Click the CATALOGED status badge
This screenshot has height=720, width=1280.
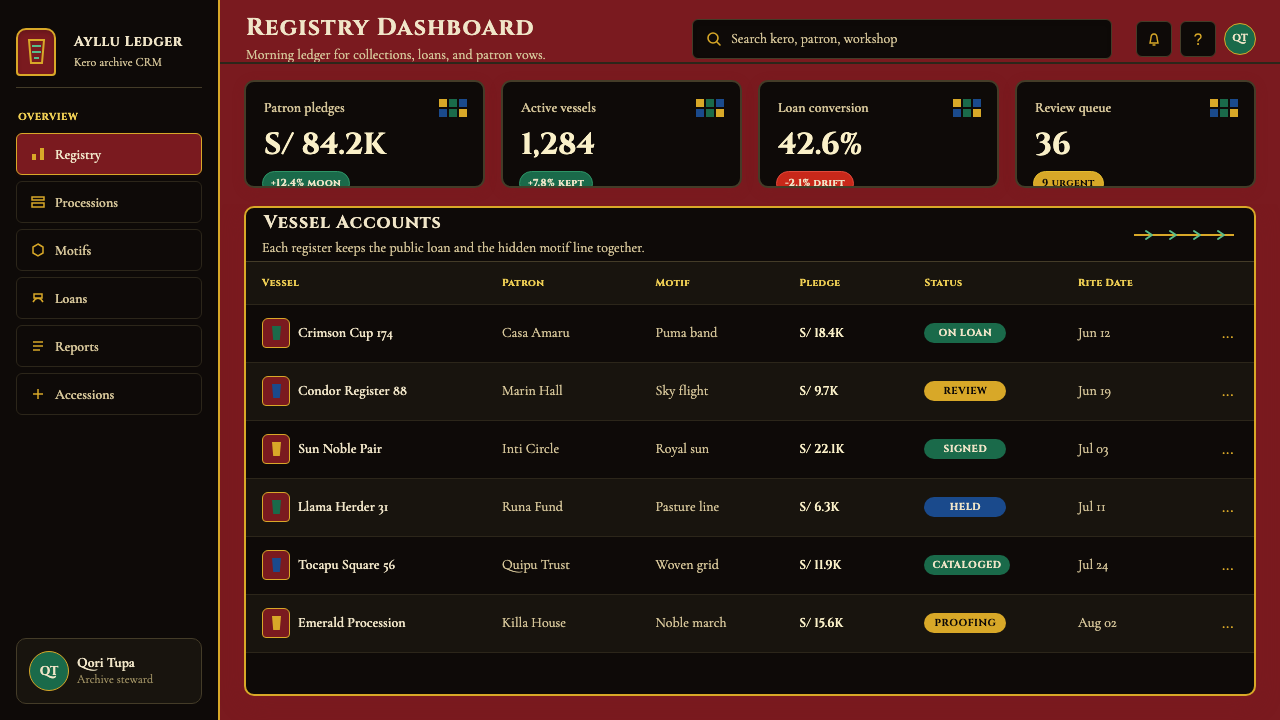pyautogui.click(x=967, y=565)
